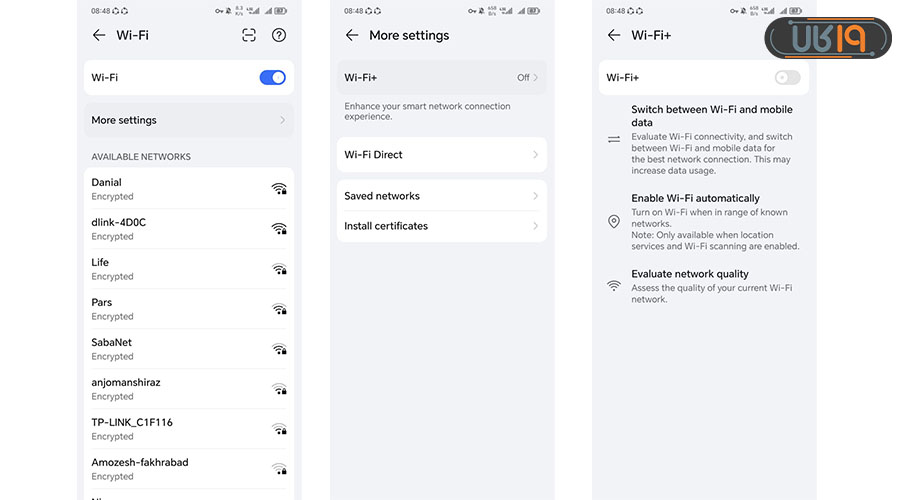Tap location pin icon for Enable Wi-Fi automatically
This screenshot has width=900, height=500.
(x=614, y=221)
